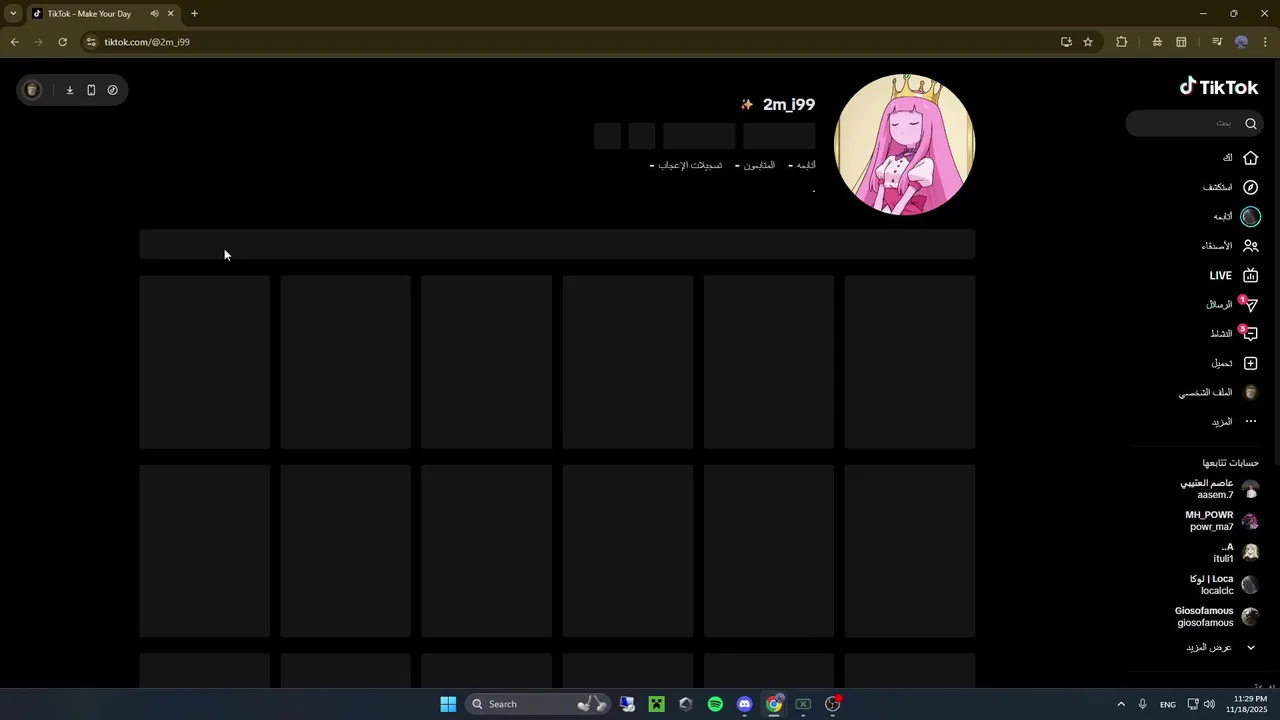Open the More (المزيد) three-dot menu
The width and height of the screenshot is (1280, 720).
point(1234,422)
